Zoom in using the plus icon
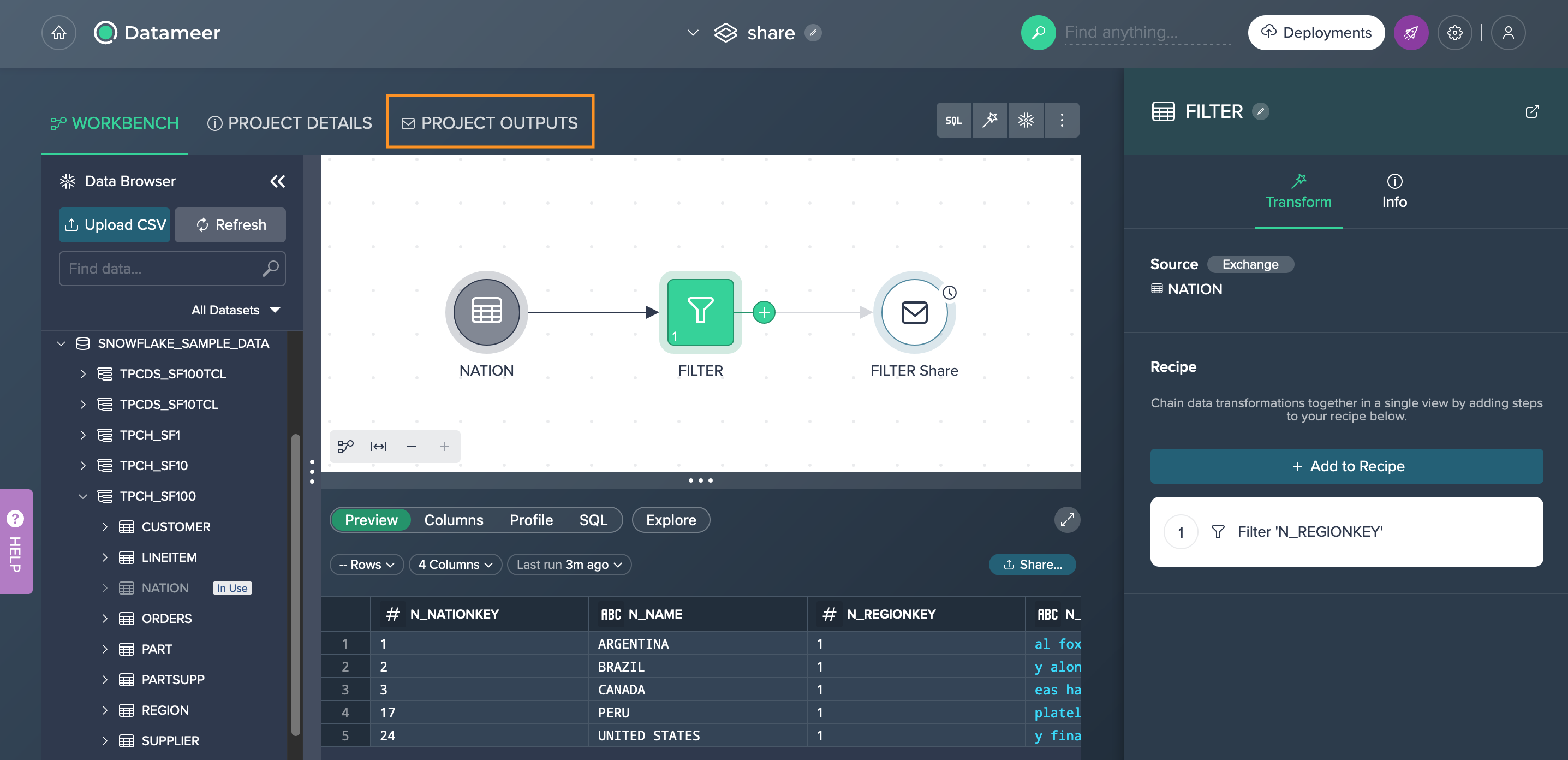Image resolution: width=1568 pixels, height=760 pixels. coord(444,447)
